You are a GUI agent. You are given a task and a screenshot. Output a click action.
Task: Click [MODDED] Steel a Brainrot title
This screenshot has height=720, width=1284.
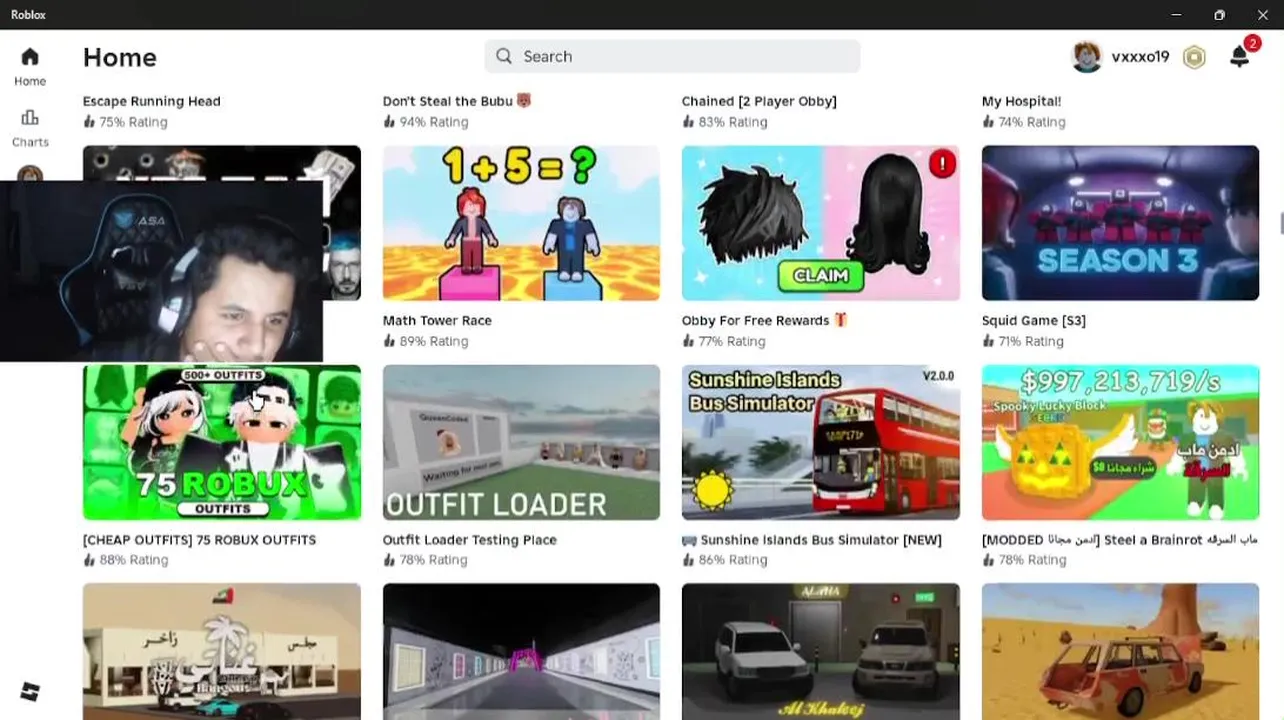coord(1120,539)
